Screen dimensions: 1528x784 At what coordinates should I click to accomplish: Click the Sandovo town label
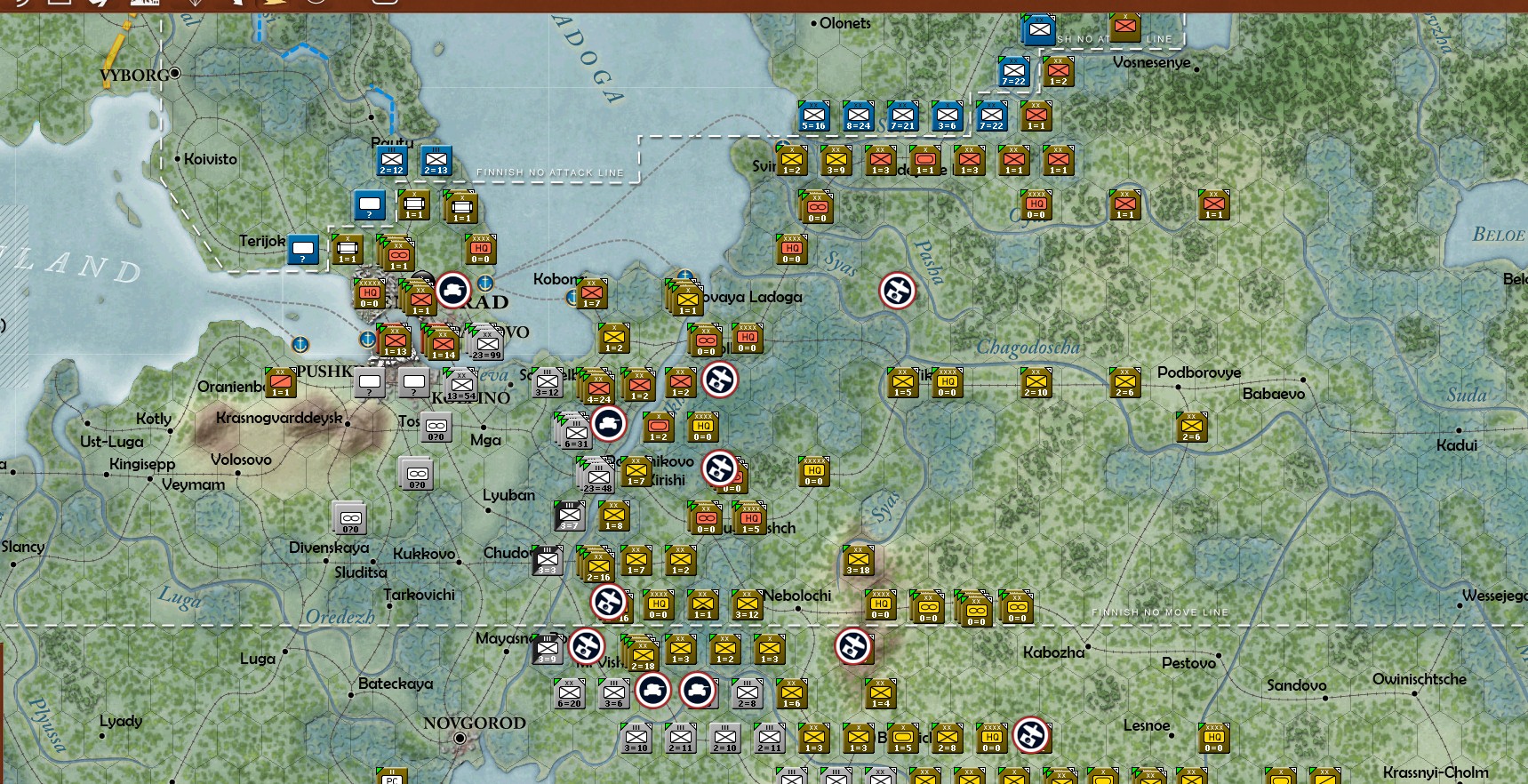tap(1296, 685)
